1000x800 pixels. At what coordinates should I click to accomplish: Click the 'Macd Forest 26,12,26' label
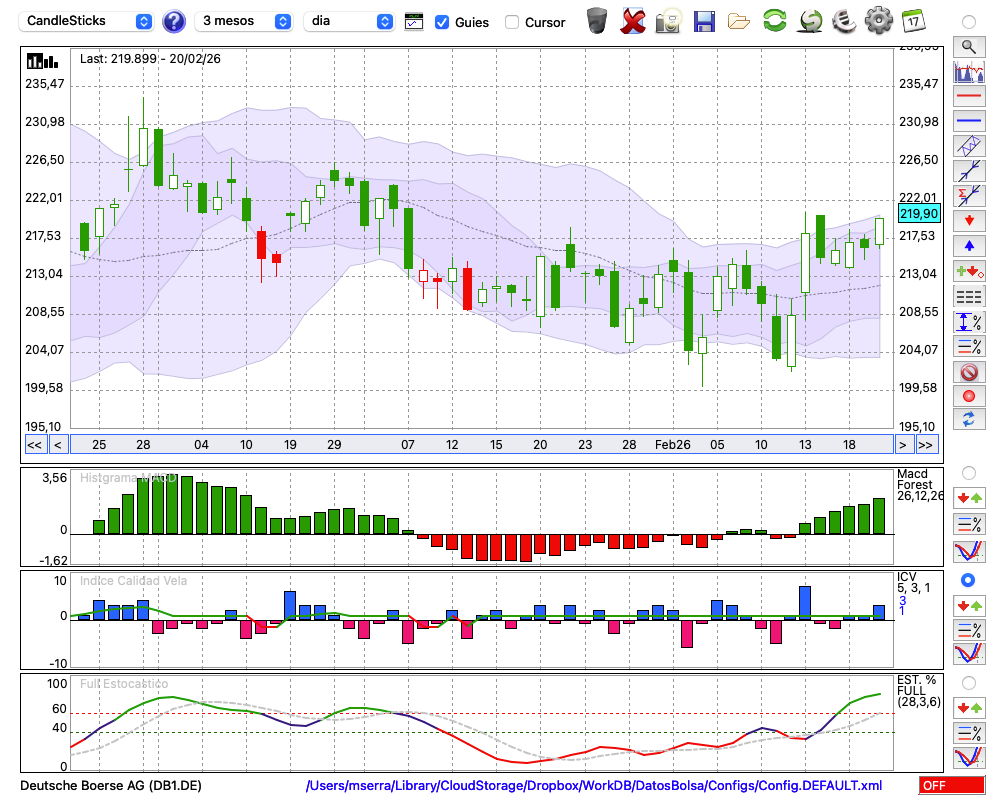click(919, 485)
